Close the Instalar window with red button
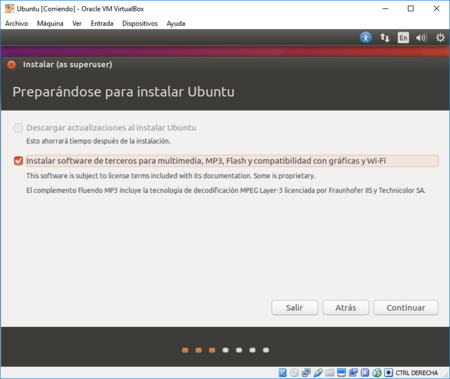 [x=12, y=65]
